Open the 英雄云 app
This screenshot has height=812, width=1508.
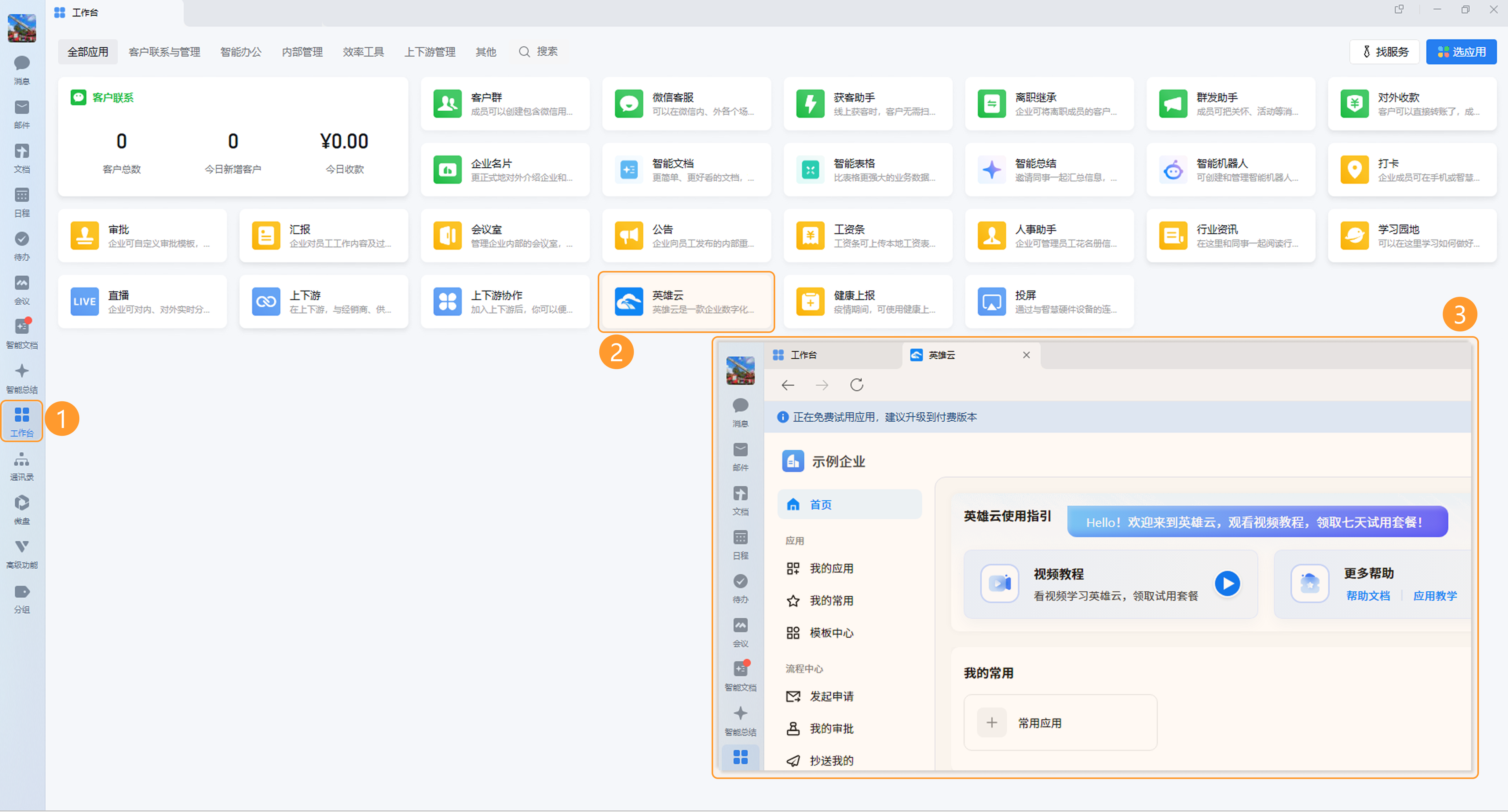point(686,302)
